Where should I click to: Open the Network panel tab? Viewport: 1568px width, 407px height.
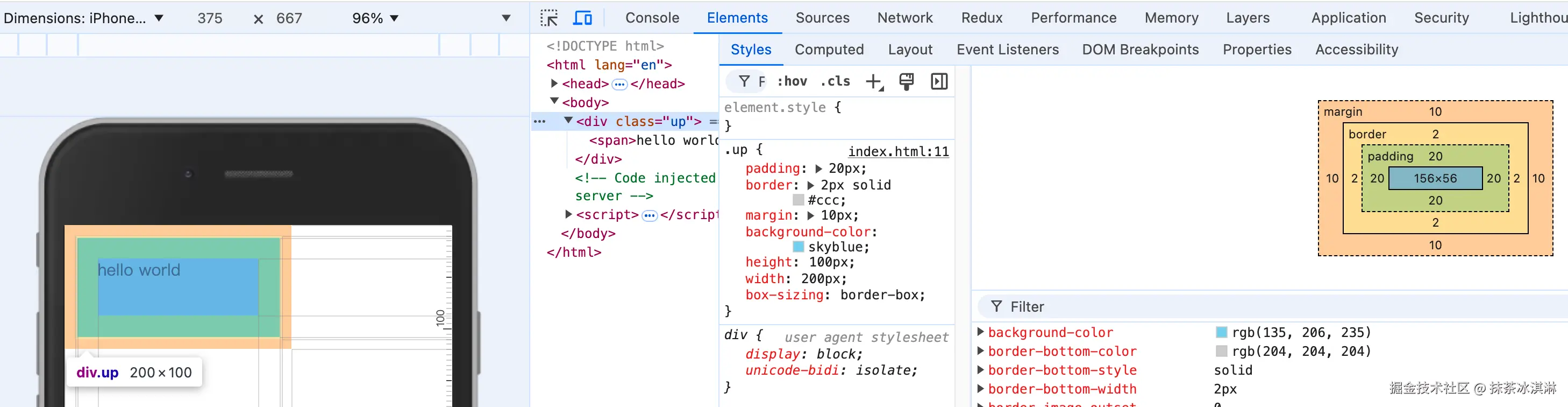tap(904, 18)
